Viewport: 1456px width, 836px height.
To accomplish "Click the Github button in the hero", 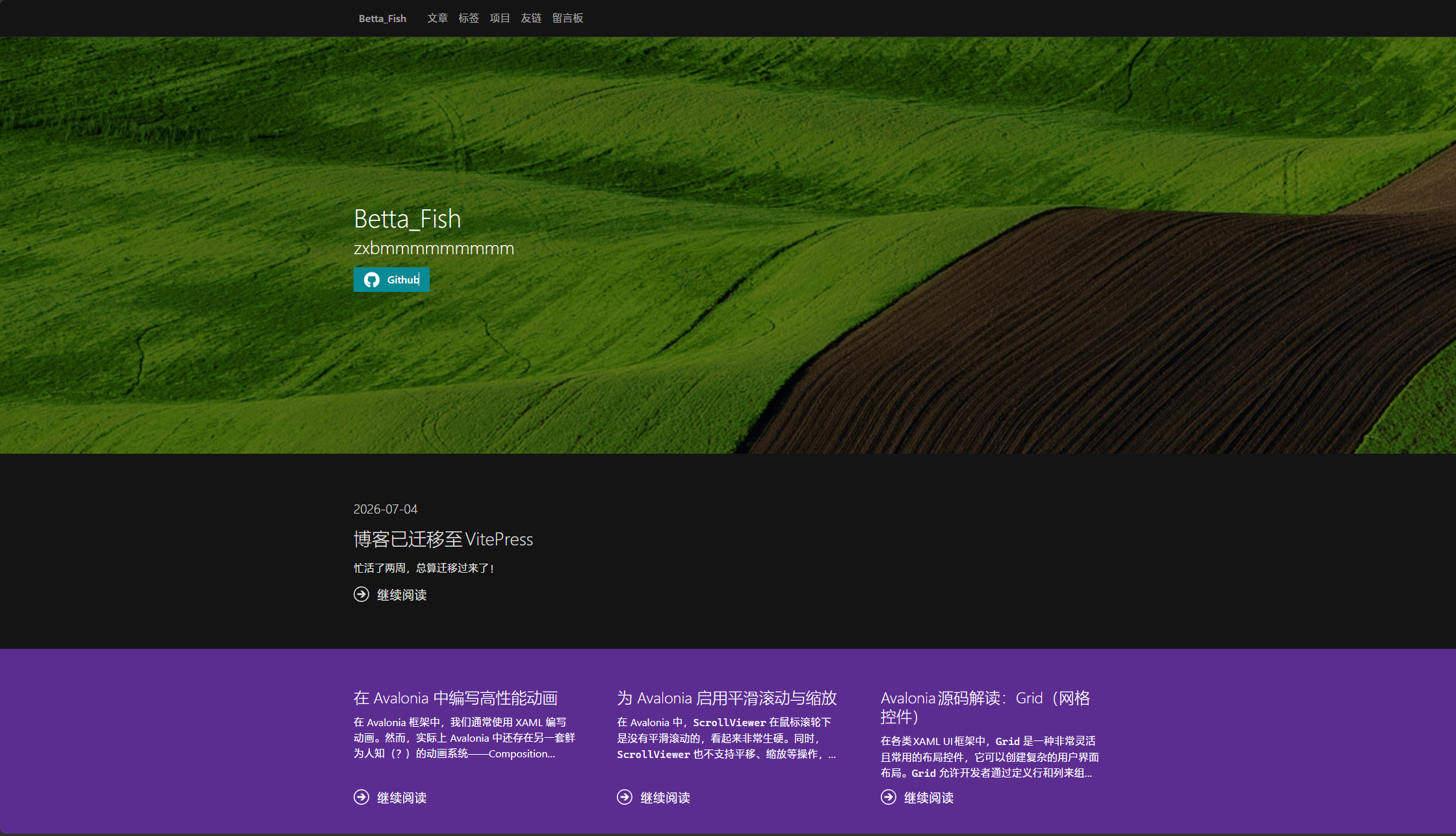I will pos(391,280).
